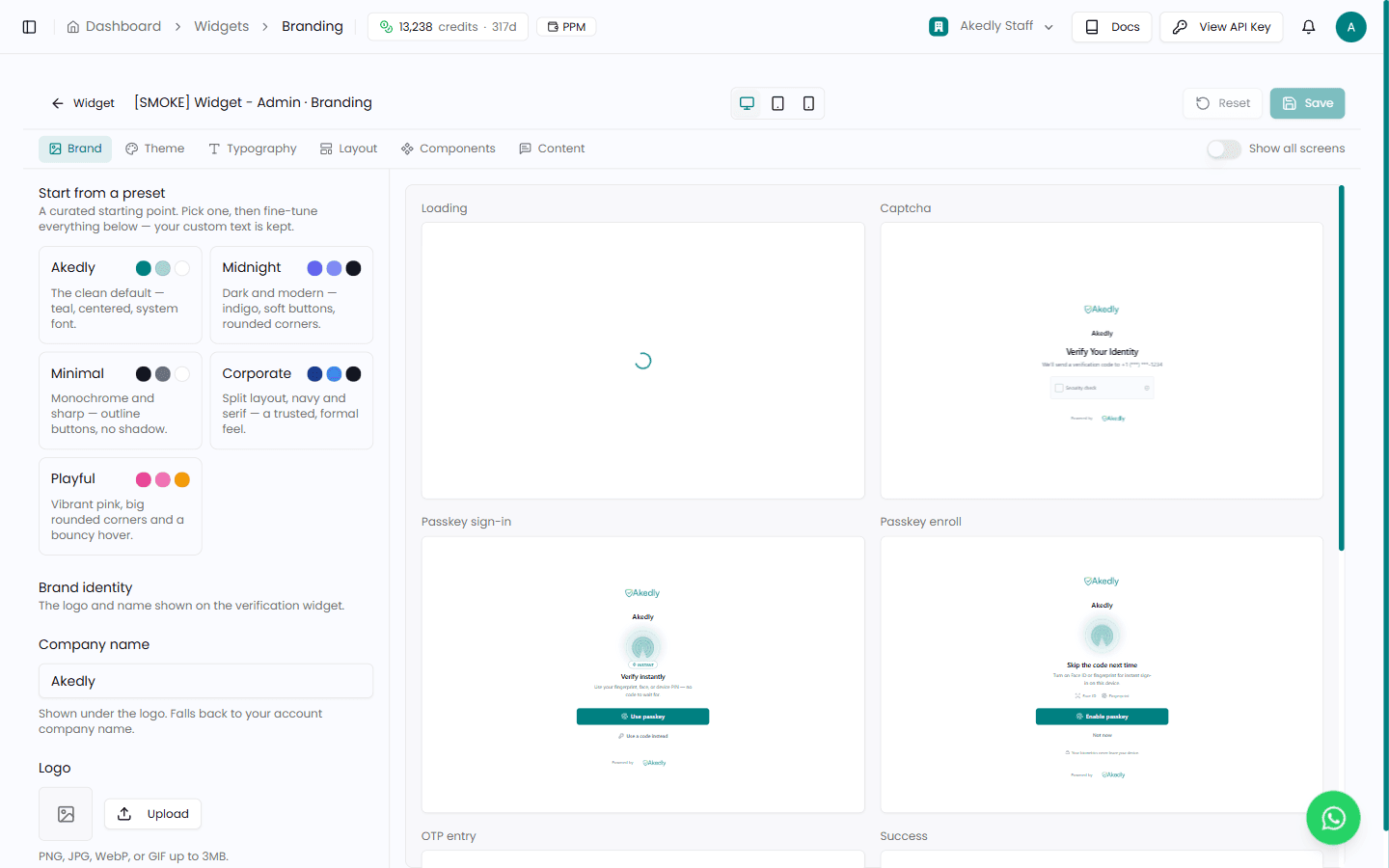Click Enable passkey button in preview
The width and height of the screenshot is (1389, 868).
coord(1102,717)
